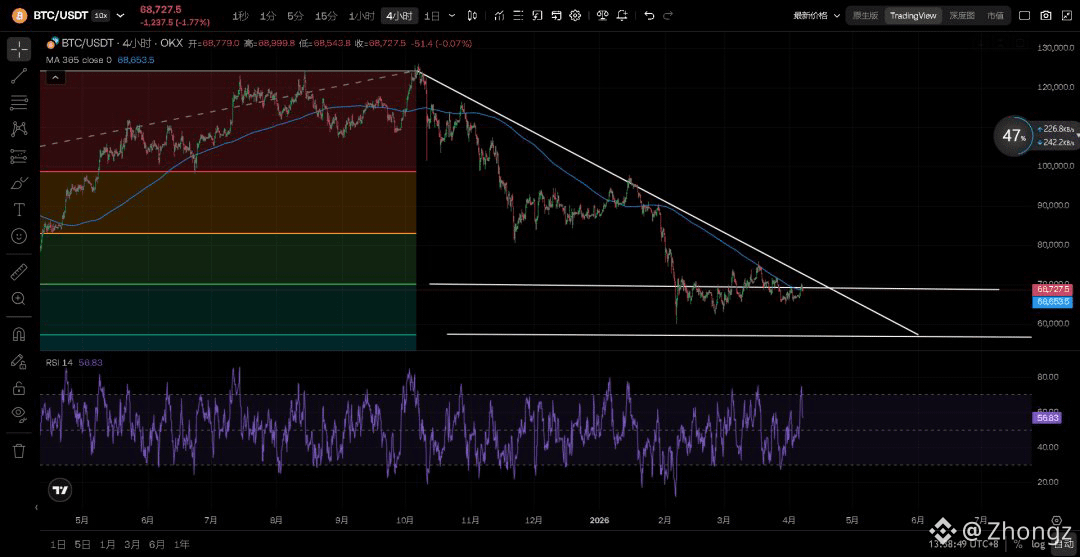The image size is (1080, 557).
Task: Select the ruler measure tool
Action: coord(19,272)
